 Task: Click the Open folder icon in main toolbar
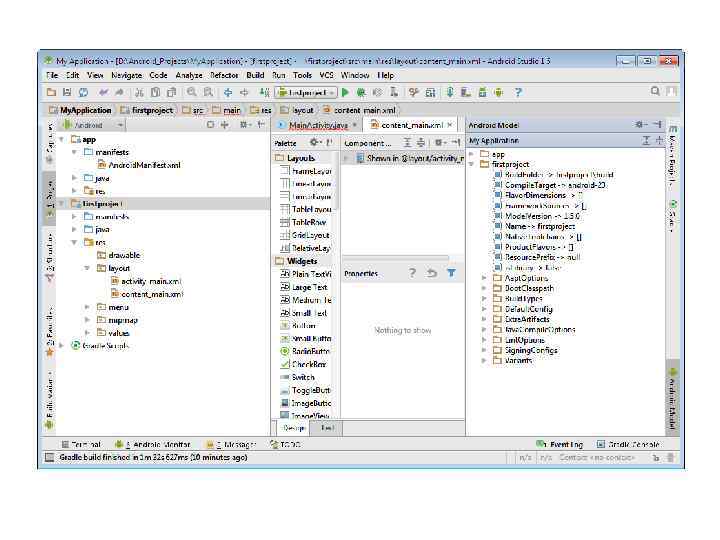point(51,93)
